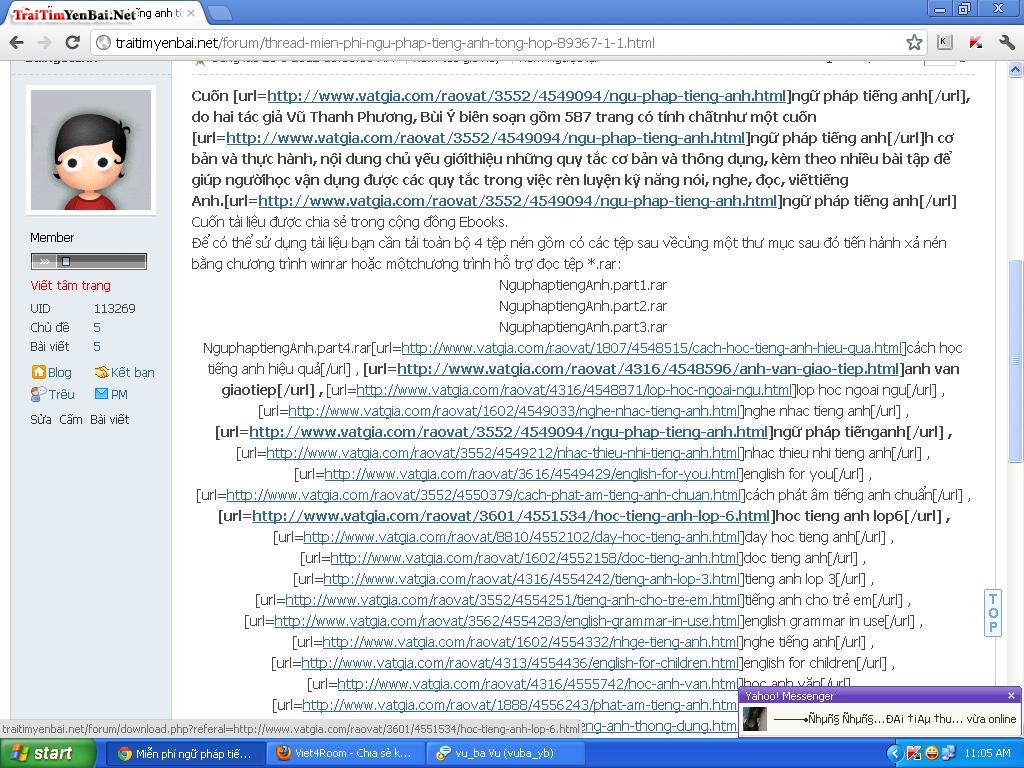This screenshot has height=768, width=1024.
Task: Click the vertical scrollbar thumb
Action: point(1016,361)
